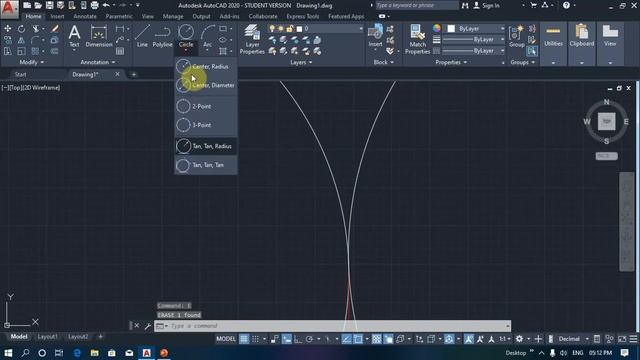Toggle polar tracking in status bar
This screenshot has width=640, height=360.
tap(309, 339)
